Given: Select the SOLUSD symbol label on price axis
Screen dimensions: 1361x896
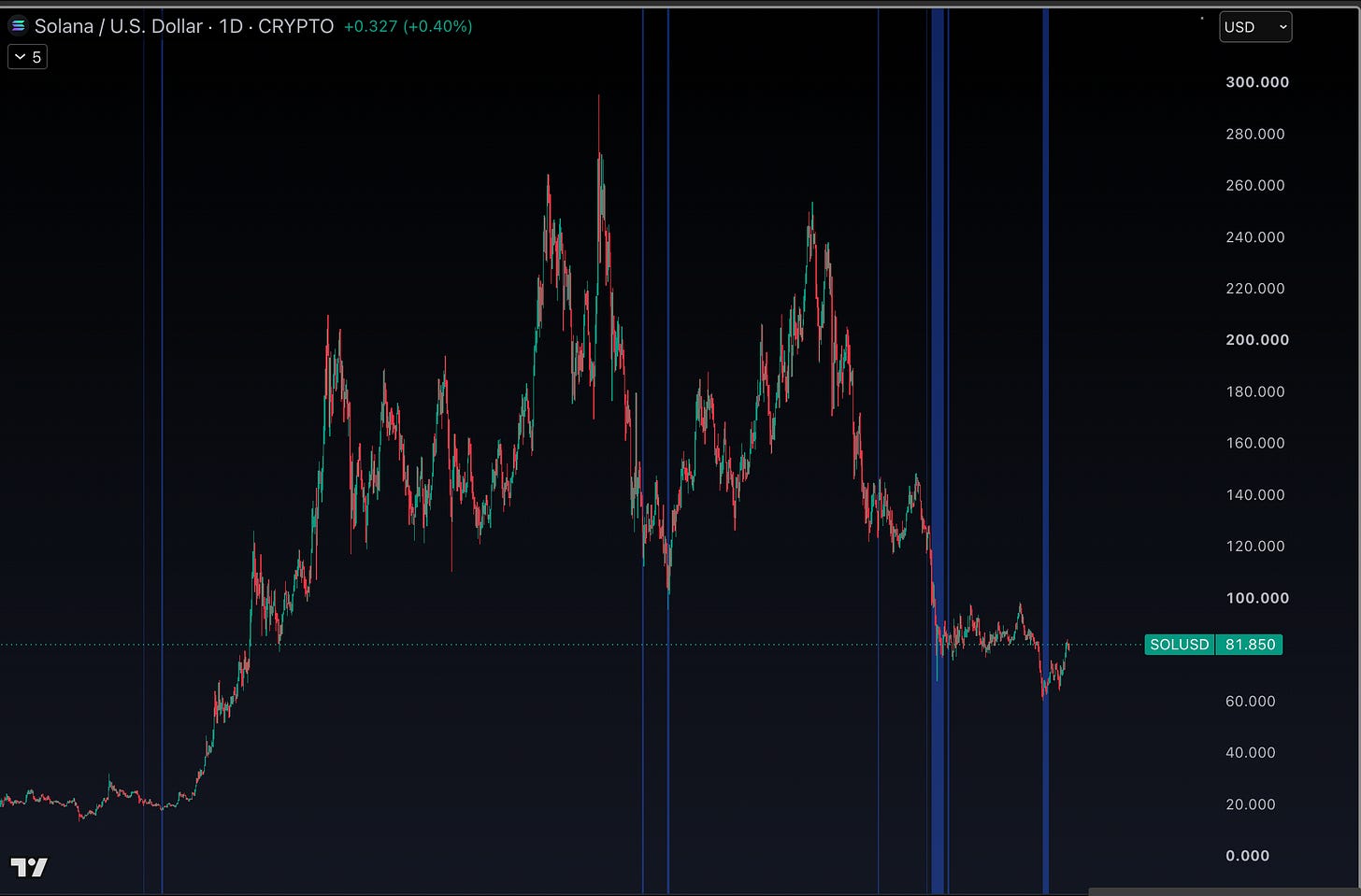Looking at the screenshot, I should click(x=1180, y=645).
